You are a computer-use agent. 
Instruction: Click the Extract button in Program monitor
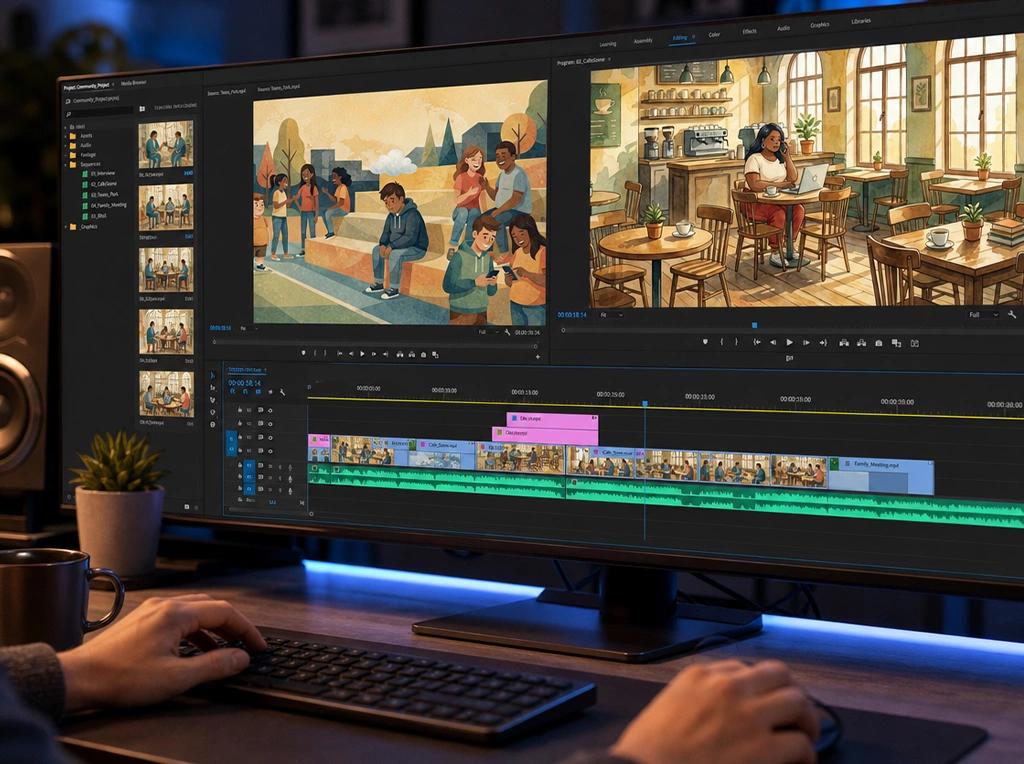[x=861, y=343]
